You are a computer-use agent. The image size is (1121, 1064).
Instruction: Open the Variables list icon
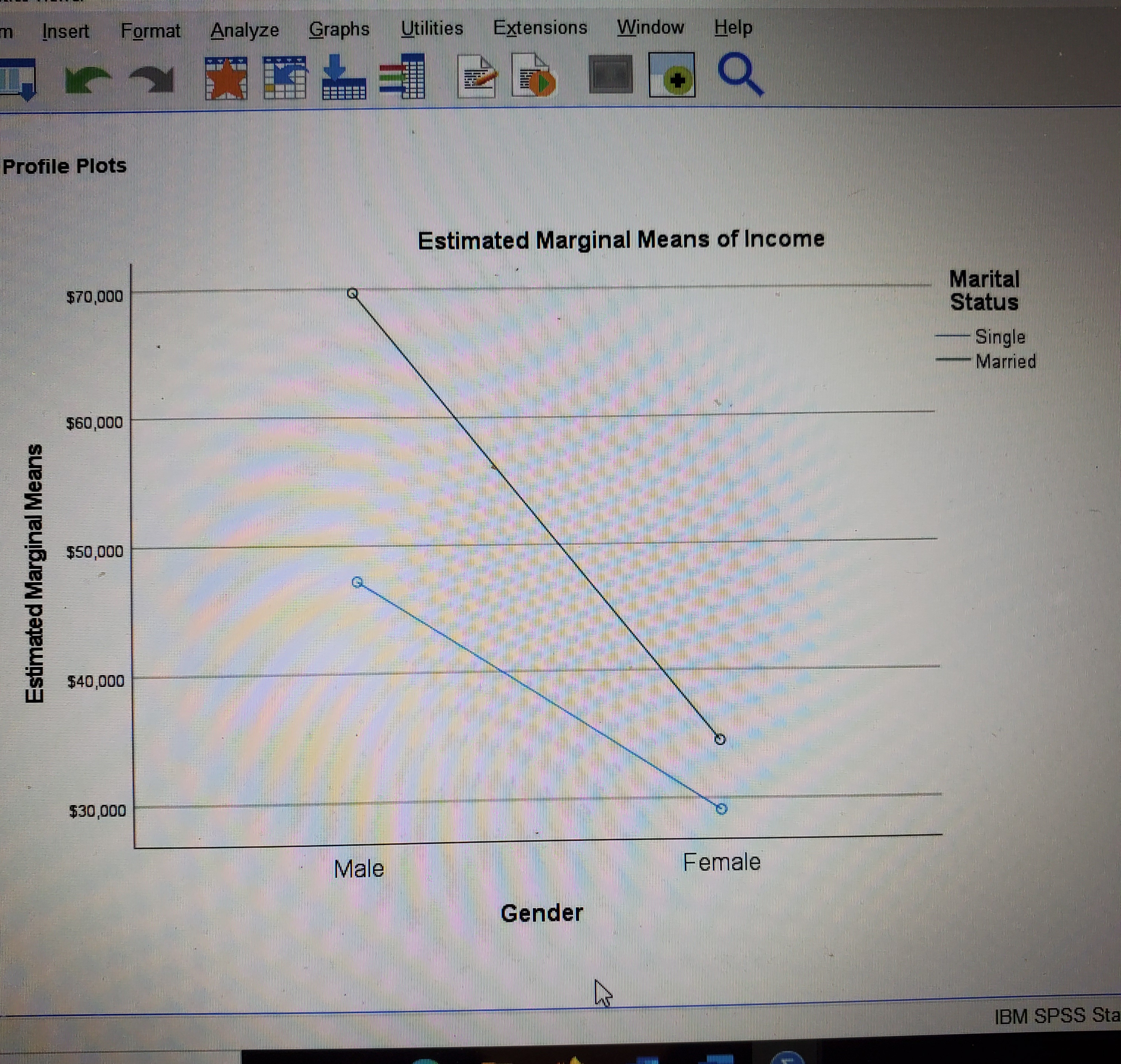(x=403, y=77)
